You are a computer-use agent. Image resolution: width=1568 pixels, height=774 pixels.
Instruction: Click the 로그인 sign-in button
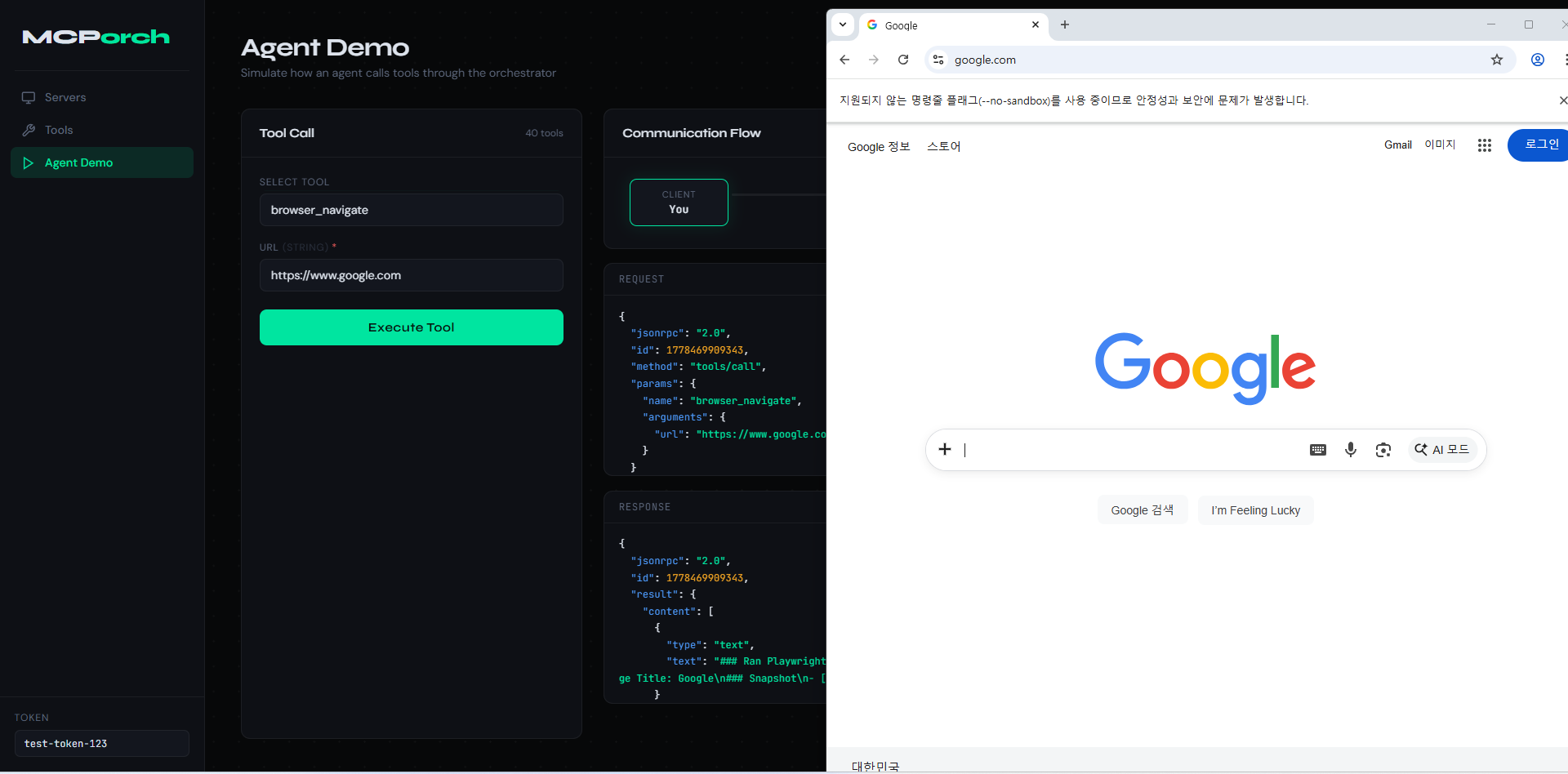tap(1539, 145)
